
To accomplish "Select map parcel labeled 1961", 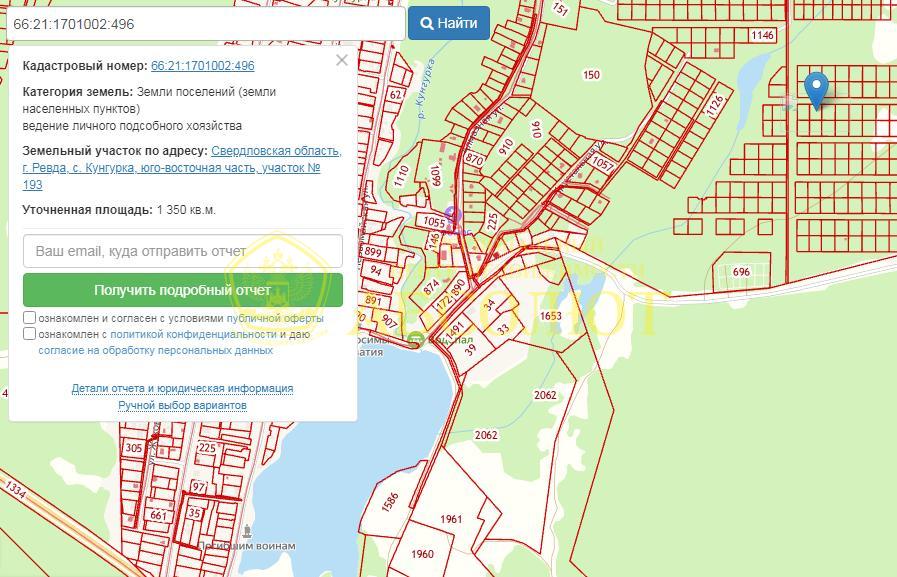I will (451, 519).
